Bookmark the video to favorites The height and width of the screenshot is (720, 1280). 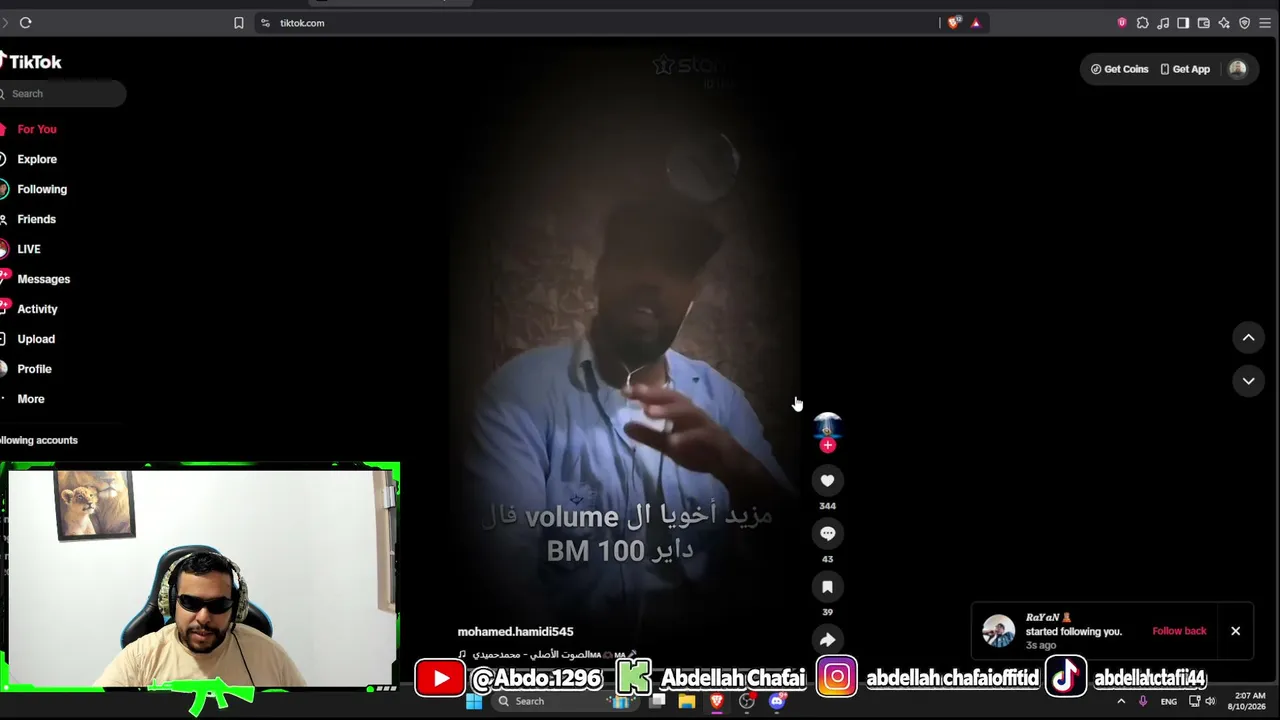point(827,587)
